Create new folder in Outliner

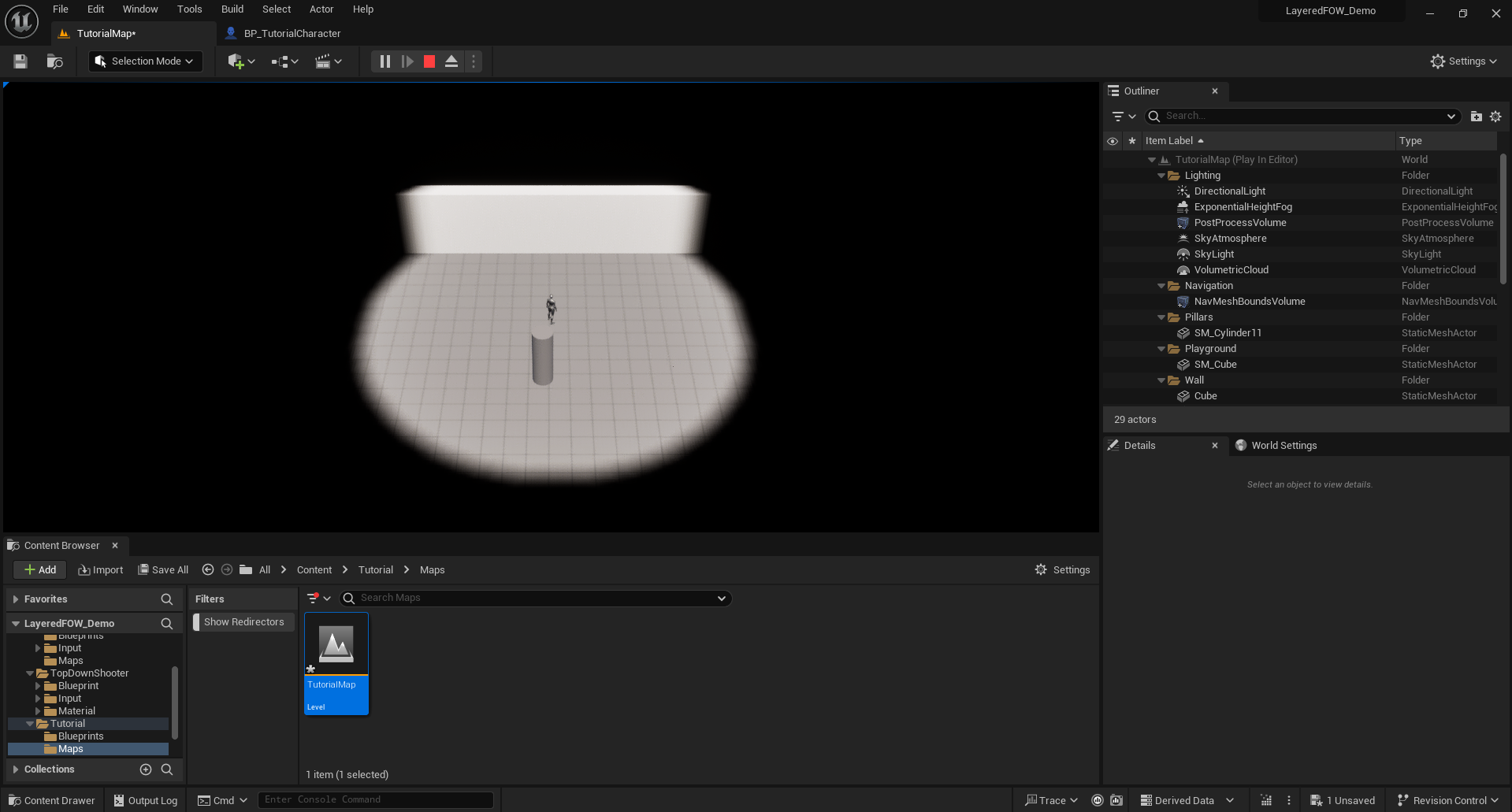1477,117
